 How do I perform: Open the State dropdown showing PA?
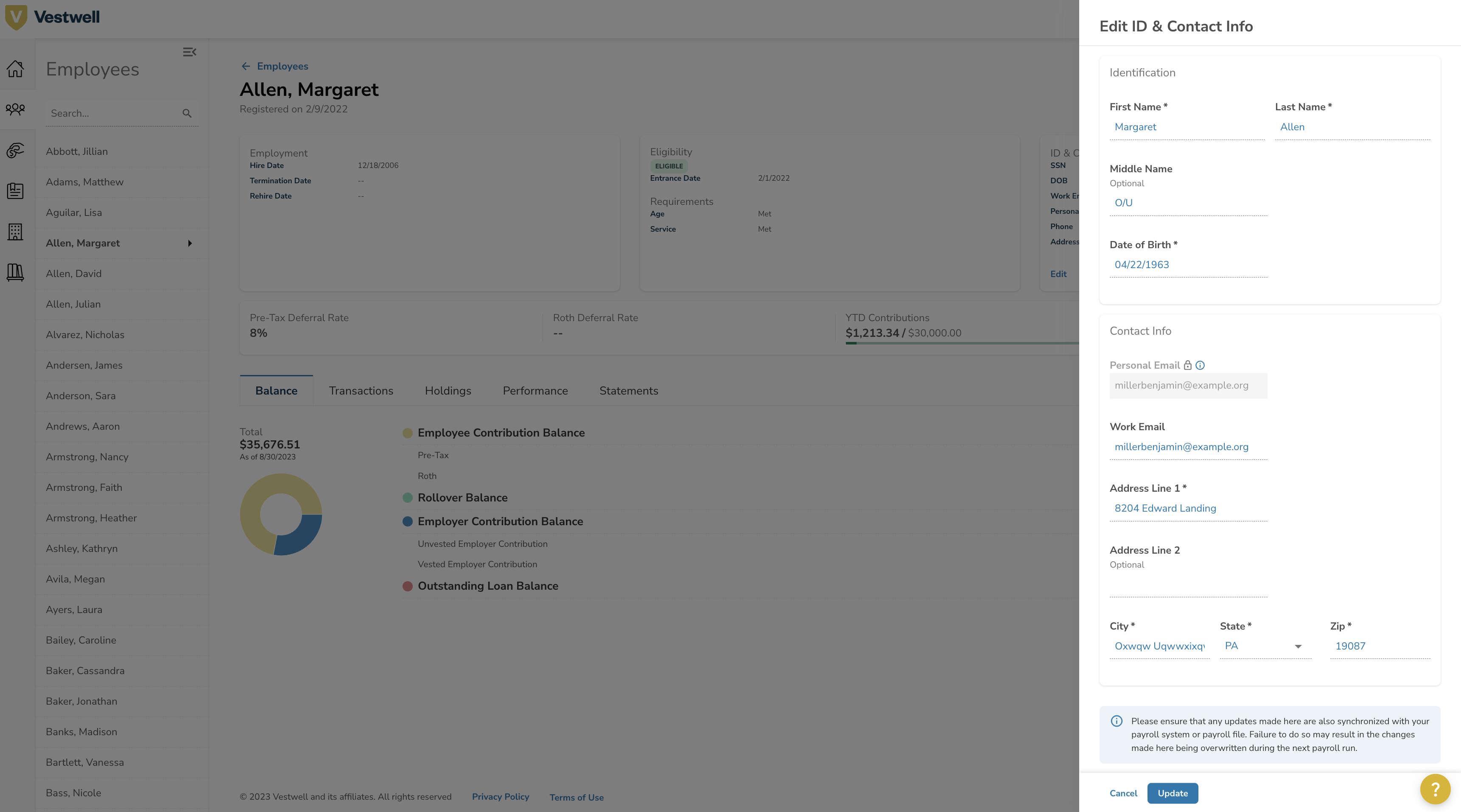pyautogui.click(x=1265, y=646)
